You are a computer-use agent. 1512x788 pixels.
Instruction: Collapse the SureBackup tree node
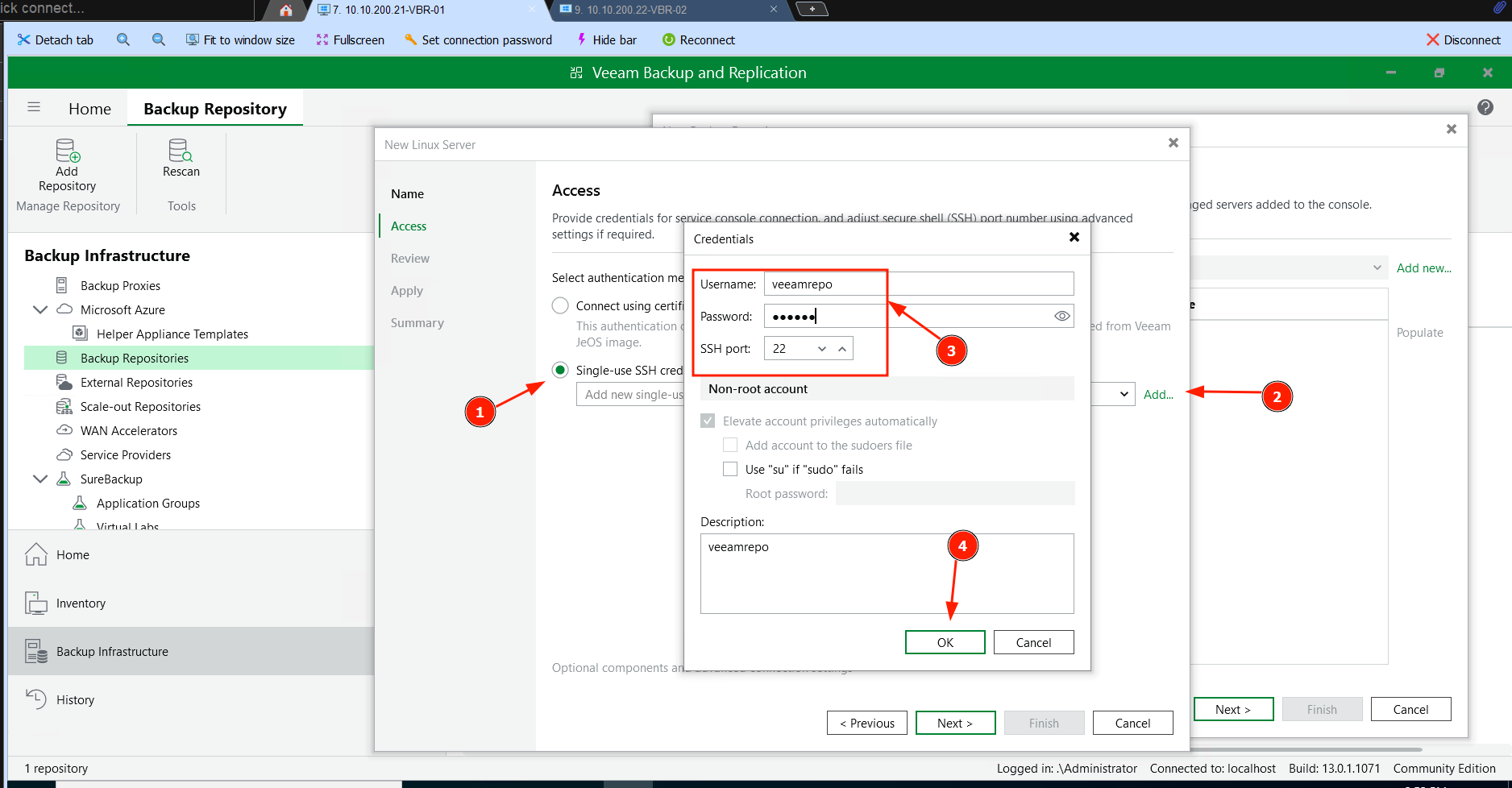(40, 479)
